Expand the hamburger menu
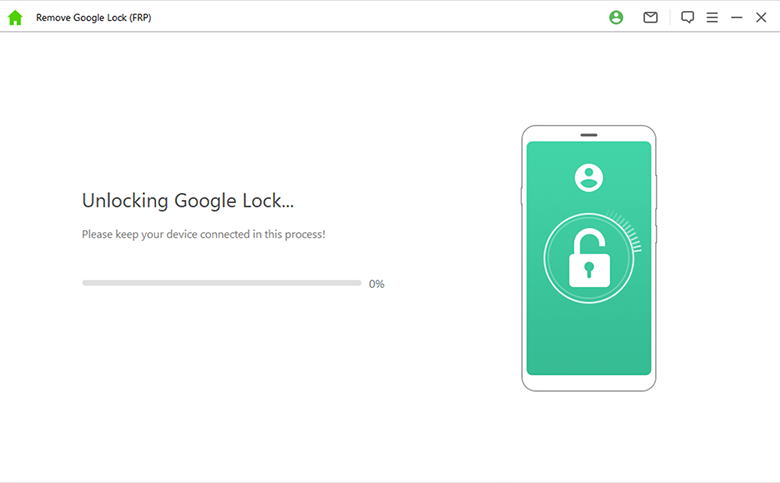This screenshot has height=483, width=780. click(x=712, y=18)
